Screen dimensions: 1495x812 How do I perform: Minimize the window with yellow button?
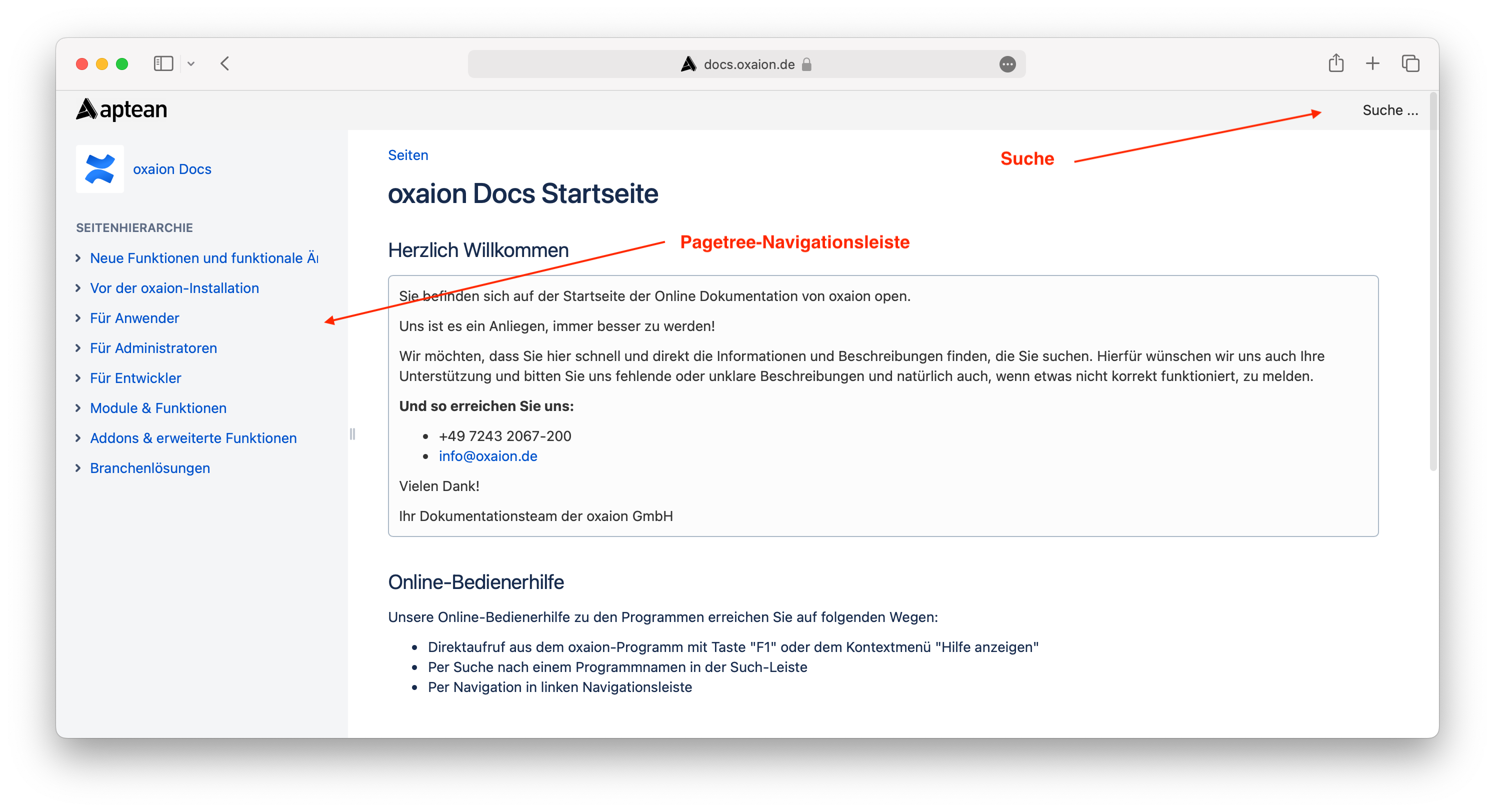tap(101, 64)
